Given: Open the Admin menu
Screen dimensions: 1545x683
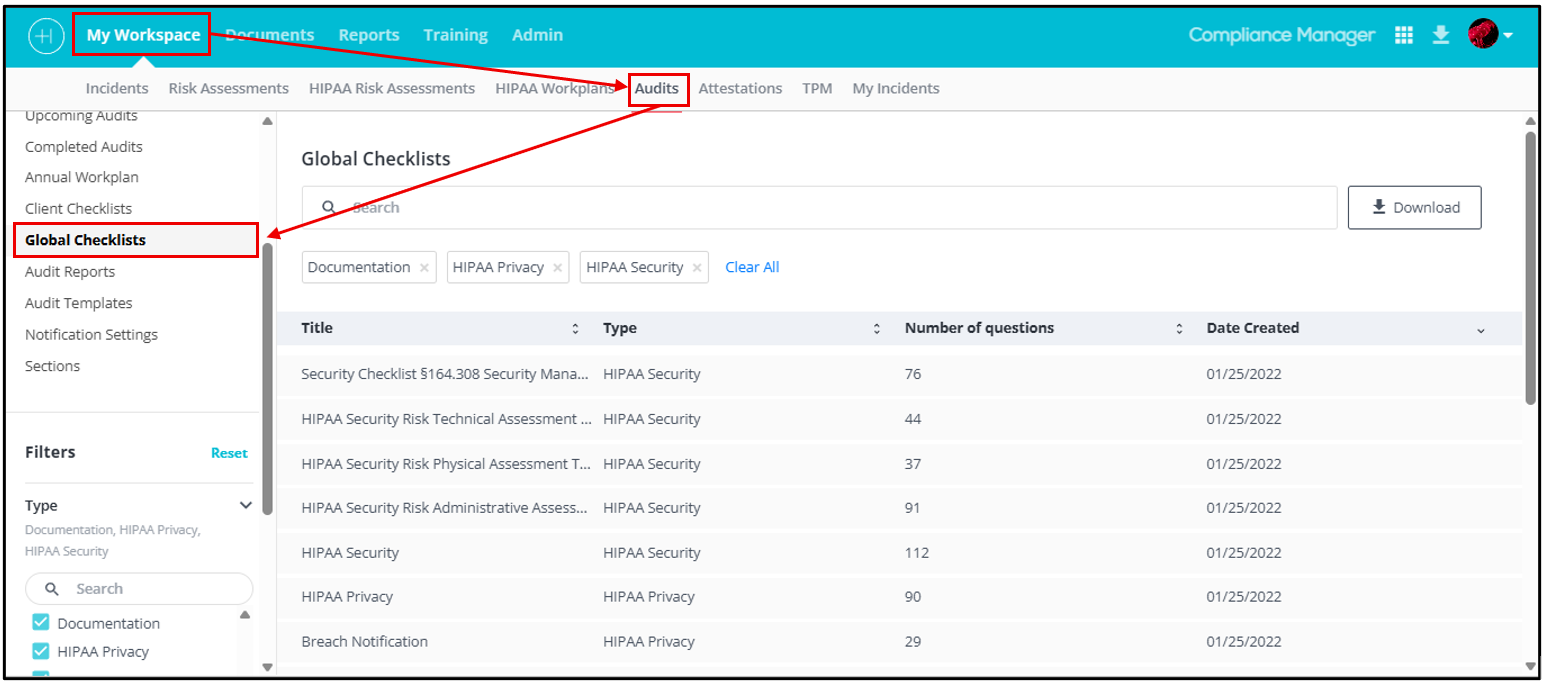Looking at the screenshot, I should [537, 34].
